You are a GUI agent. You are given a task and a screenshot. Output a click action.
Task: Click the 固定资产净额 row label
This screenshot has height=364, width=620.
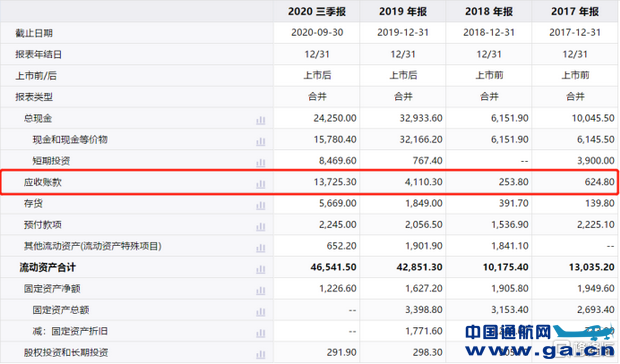52,289
